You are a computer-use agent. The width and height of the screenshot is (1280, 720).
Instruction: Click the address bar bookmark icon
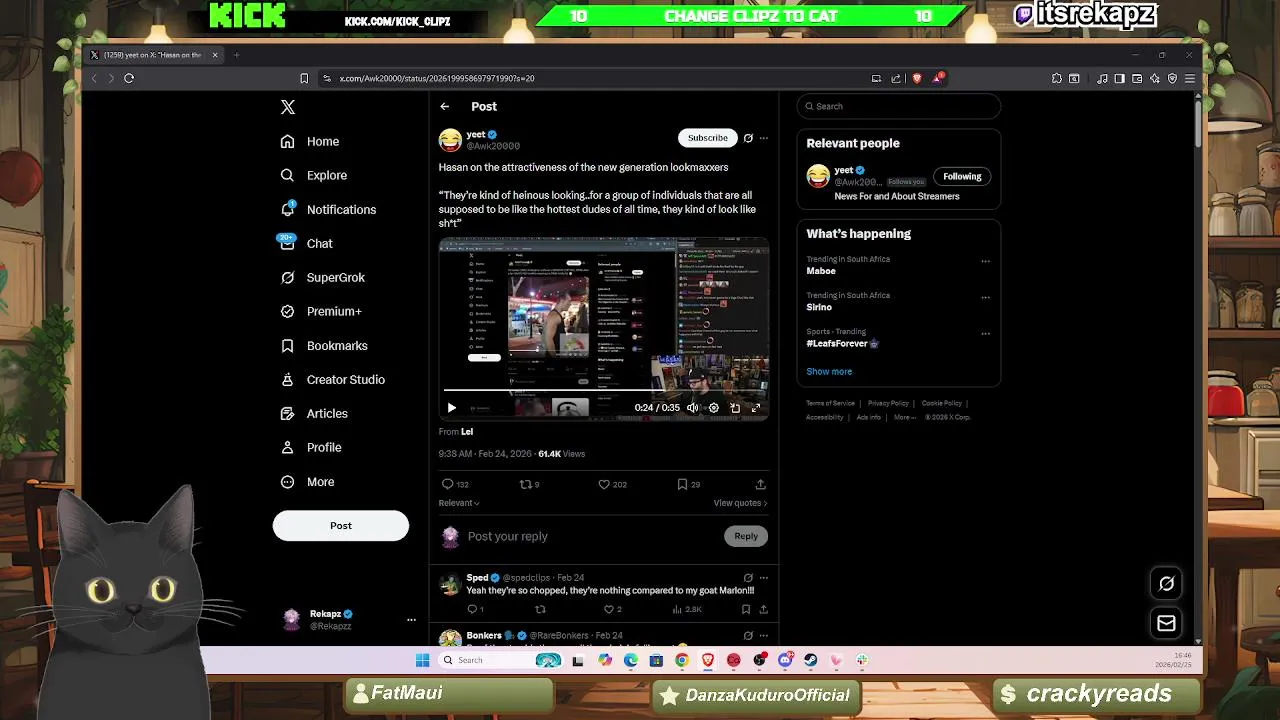tap(304, 78)
